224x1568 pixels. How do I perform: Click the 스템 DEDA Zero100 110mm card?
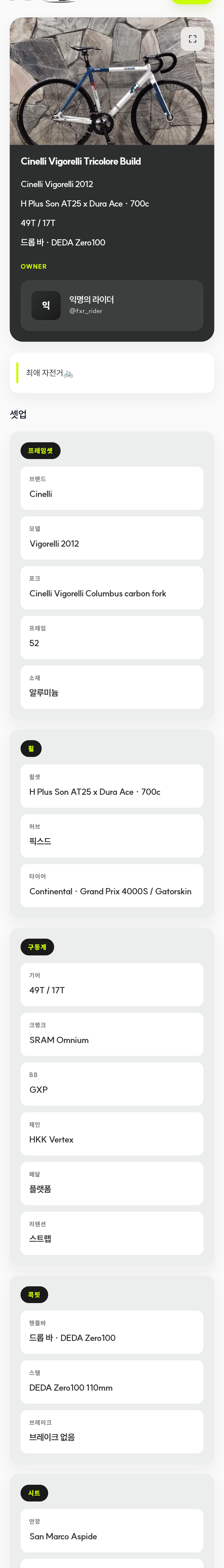112,1381
